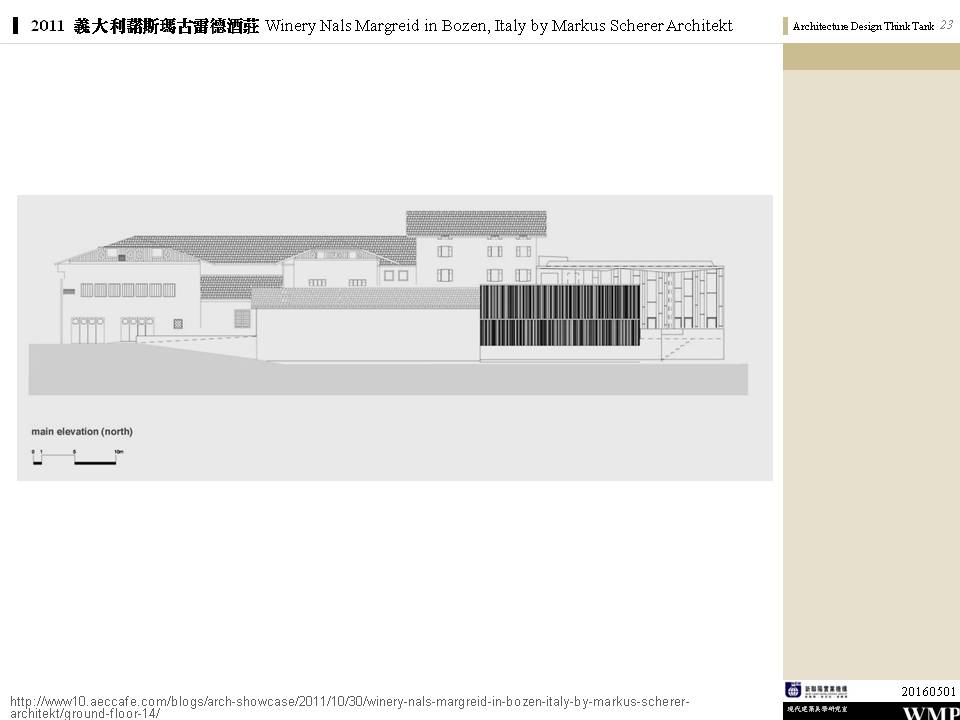Click the page number 23
The width and height of the screenshot is (960, 720).
pyautogui.click(x=946, y=26)
